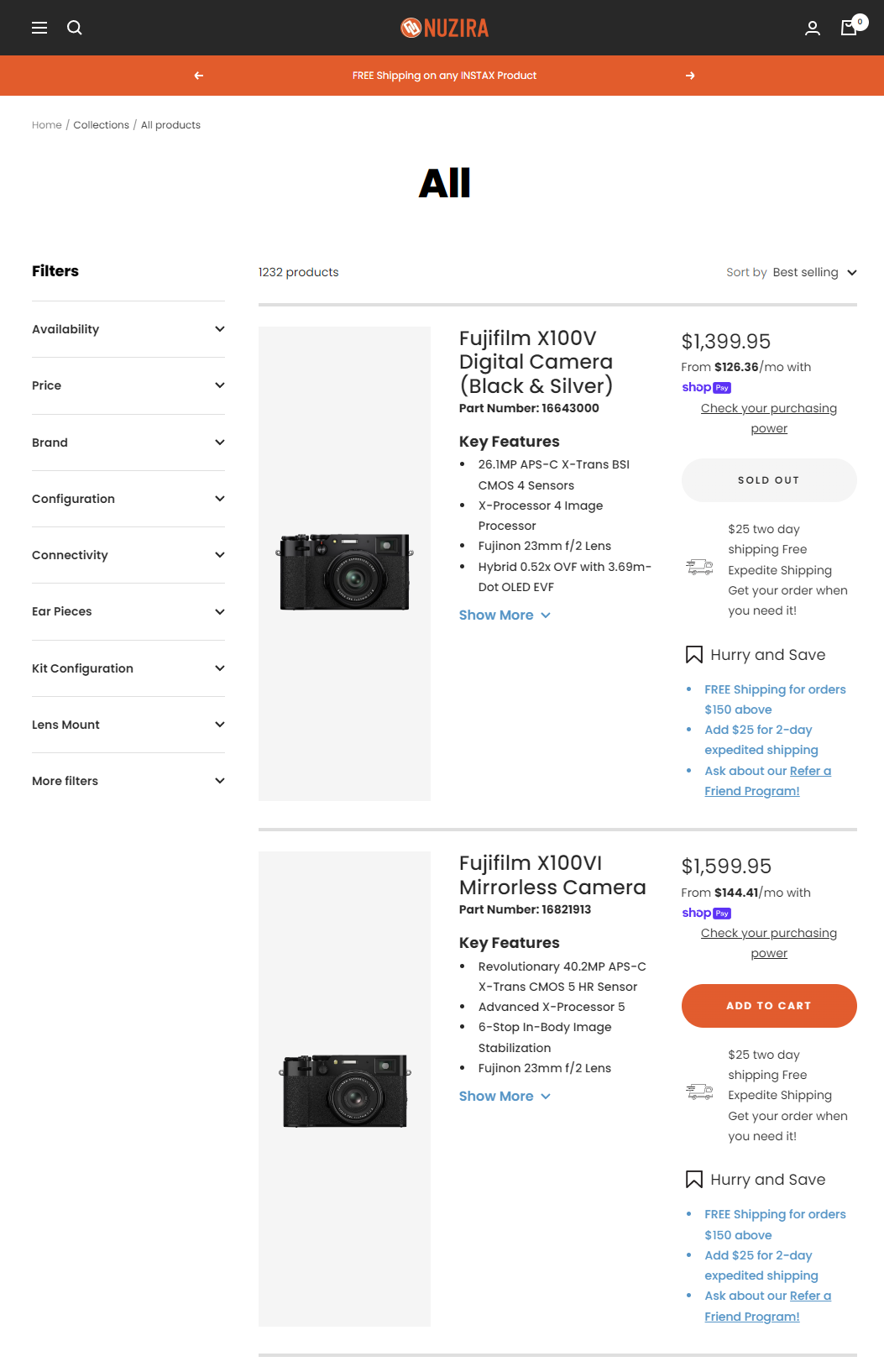884x1372 pixels.
Task: Open the search magnifier icon
Action: [75, 28]
